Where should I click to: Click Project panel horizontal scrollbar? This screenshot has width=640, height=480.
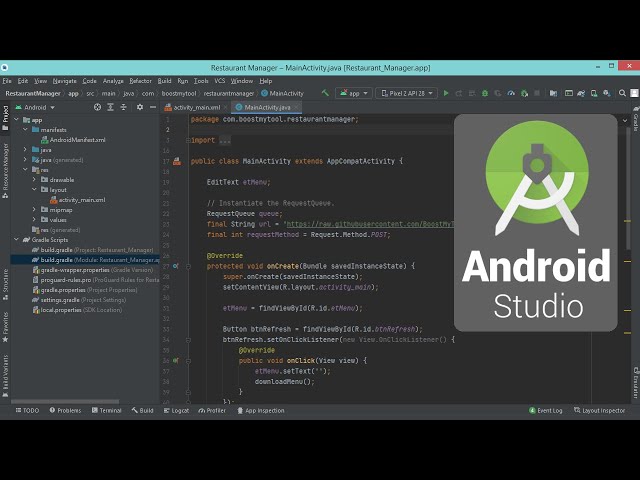coord(65,402)
